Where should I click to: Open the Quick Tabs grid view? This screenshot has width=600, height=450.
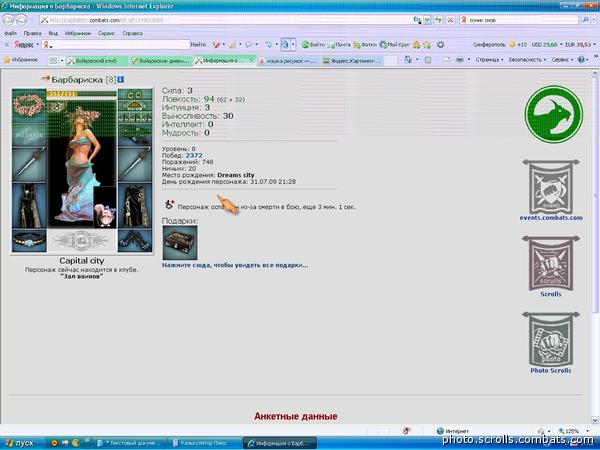[x=54, y=60]
